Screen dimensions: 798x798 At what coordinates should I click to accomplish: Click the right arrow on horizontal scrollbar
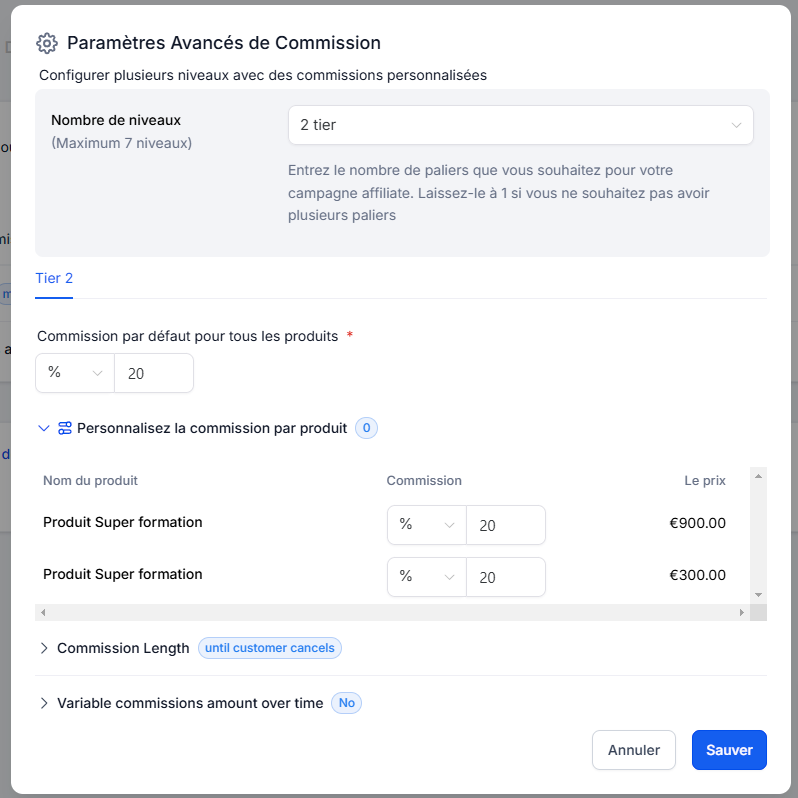point(742,612)
